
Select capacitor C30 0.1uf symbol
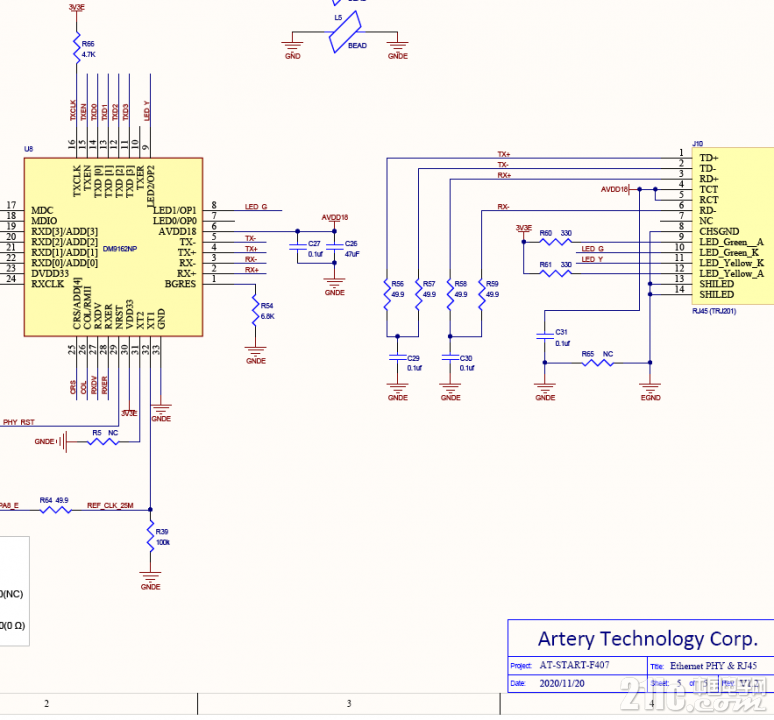coord(450,358)
